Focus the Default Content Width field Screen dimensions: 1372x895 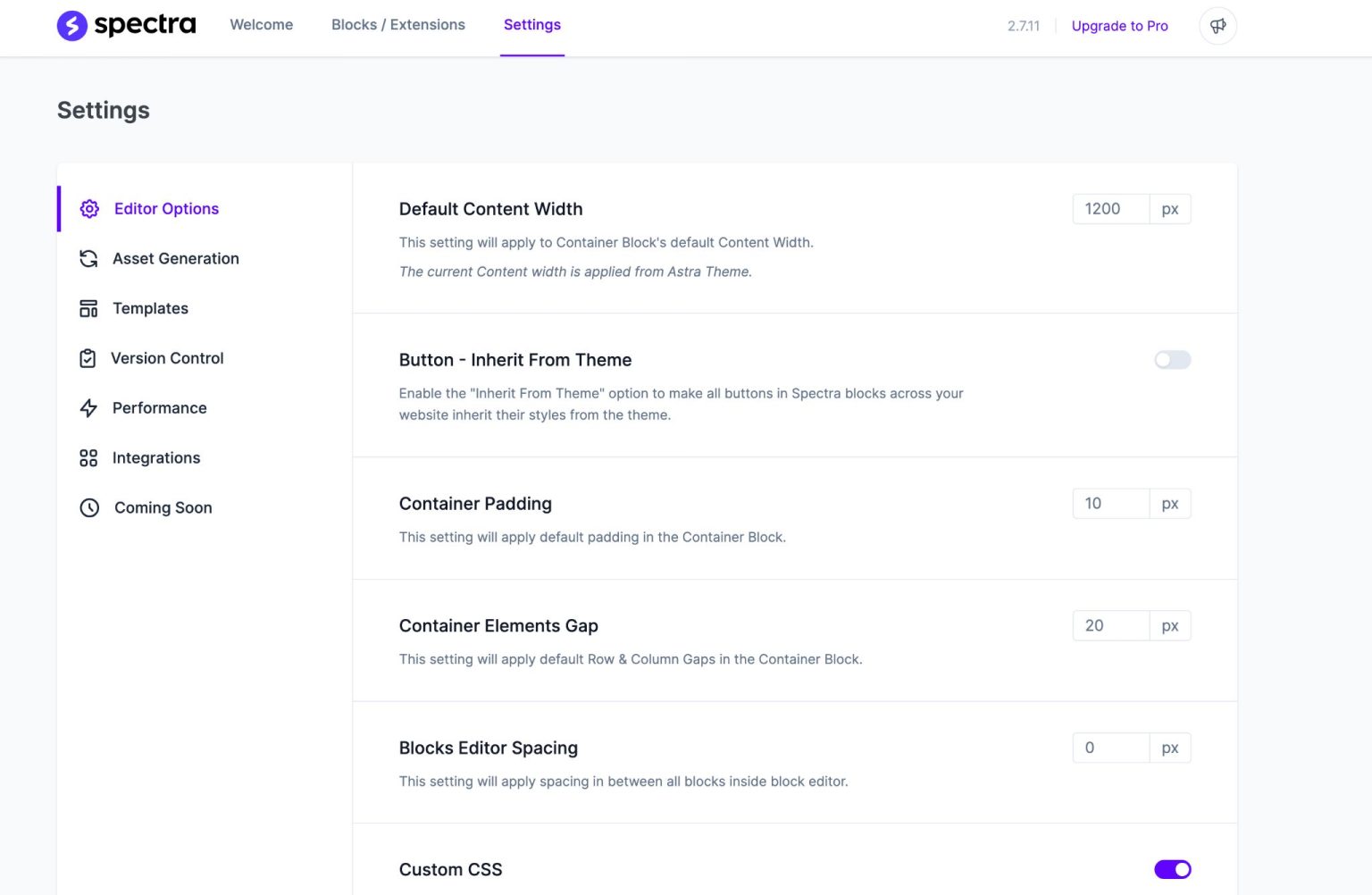1110,209
